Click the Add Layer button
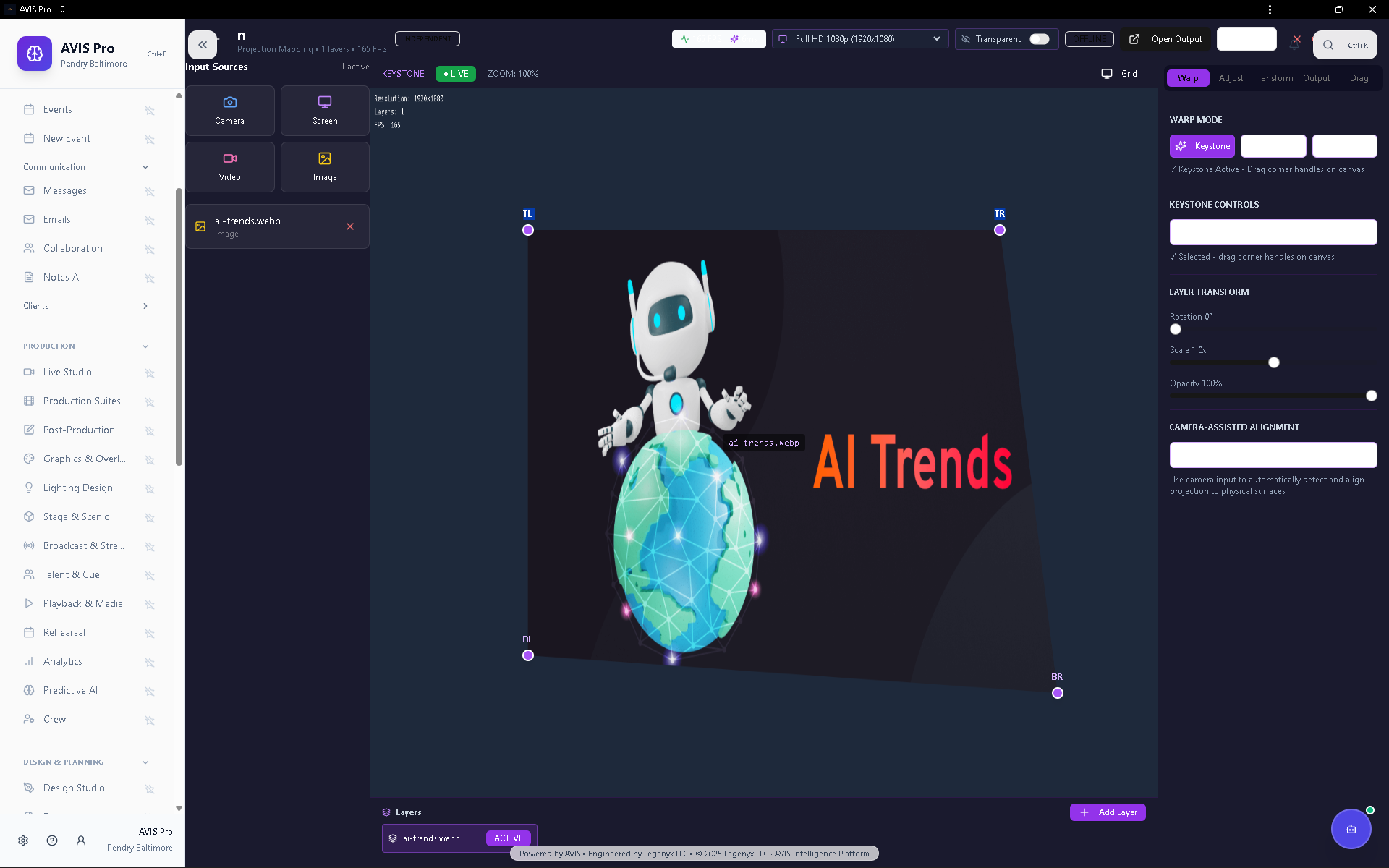Screen dimensions: 1389x868 point(1108,812)
